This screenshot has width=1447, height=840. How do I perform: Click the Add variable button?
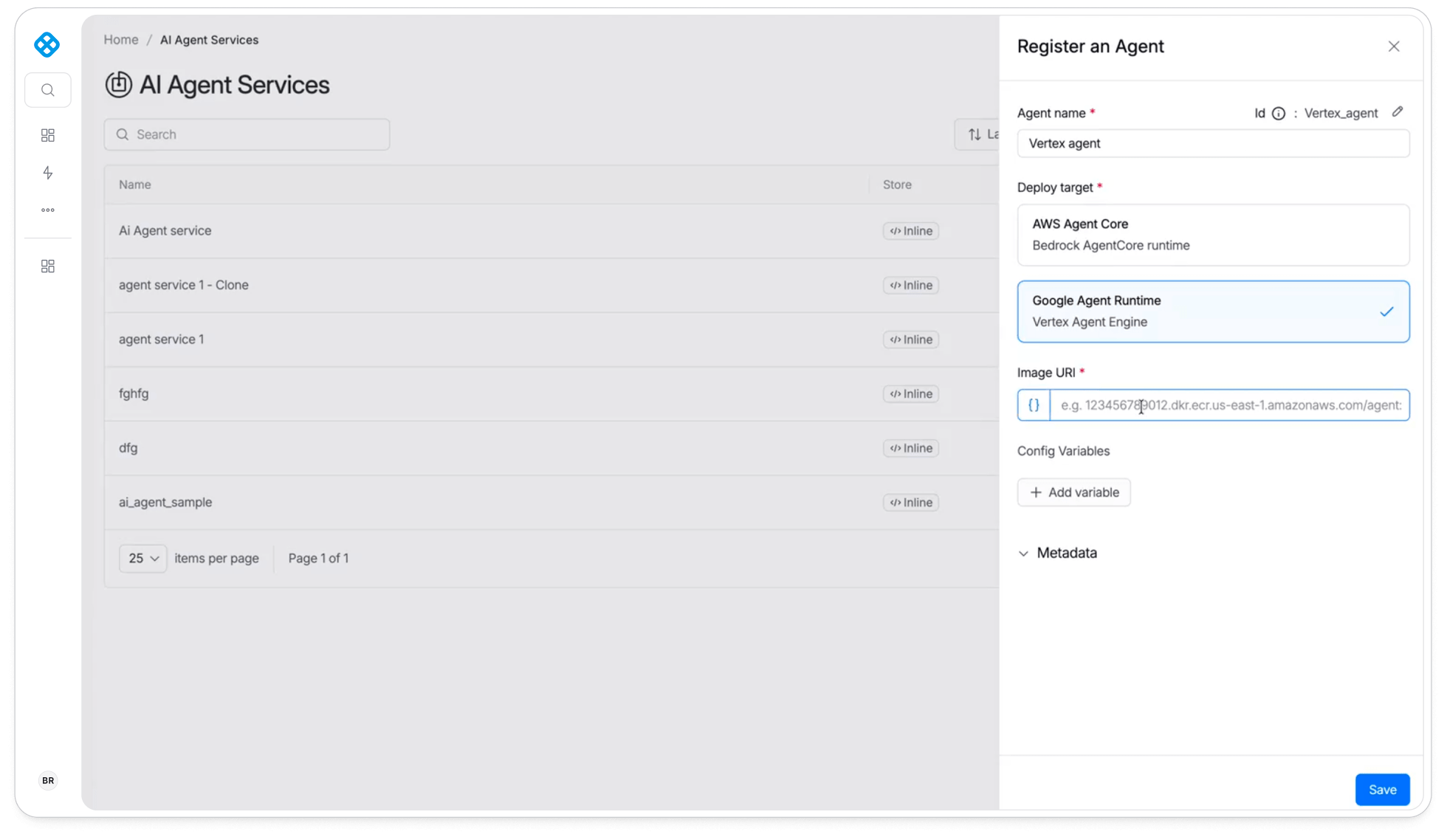[x=1073, y=492]
